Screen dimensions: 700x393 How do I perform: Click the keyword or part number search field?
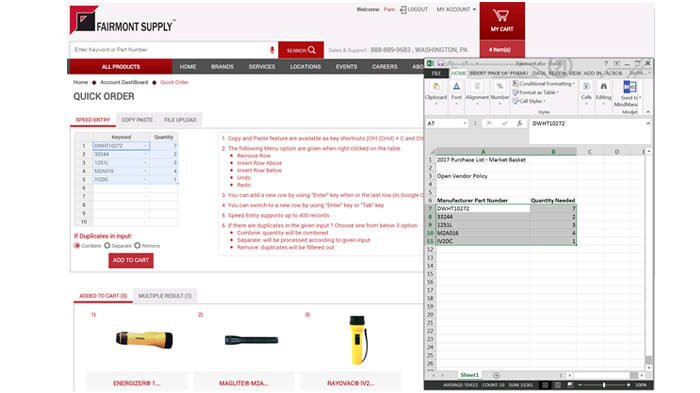point(170,50)
